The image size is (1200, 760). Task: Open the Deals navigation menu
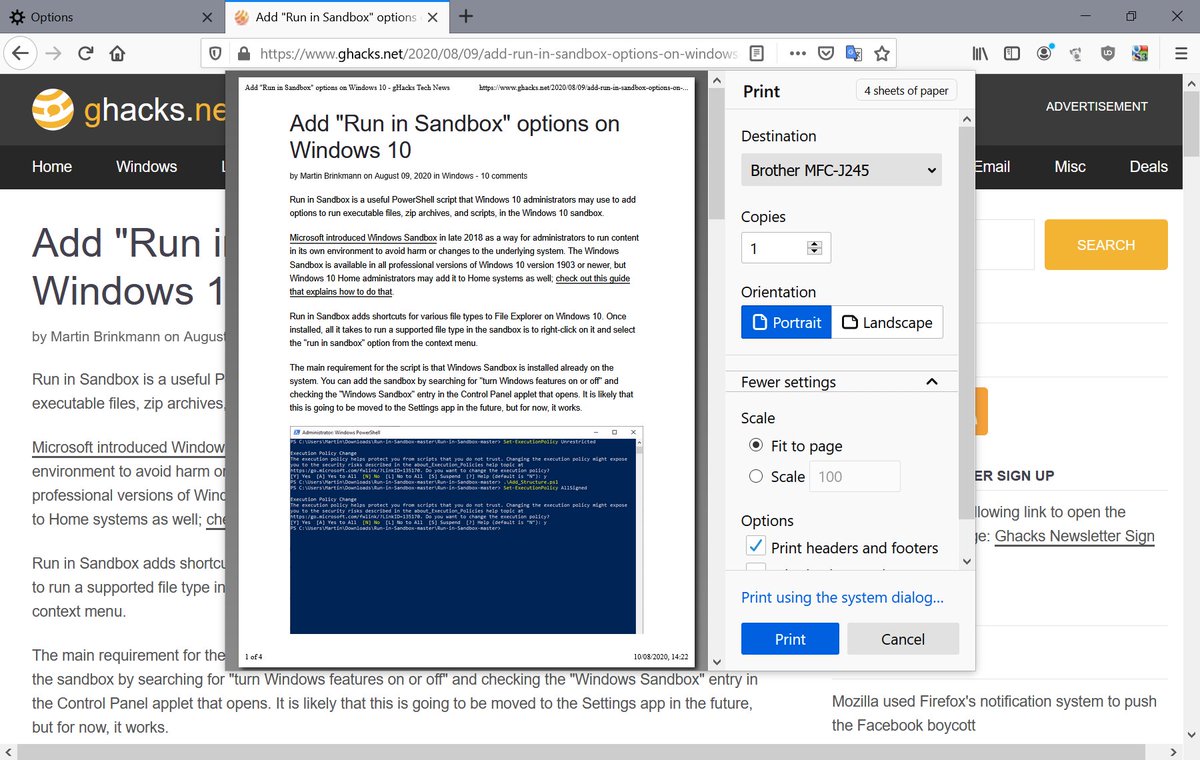point(1149,167)
